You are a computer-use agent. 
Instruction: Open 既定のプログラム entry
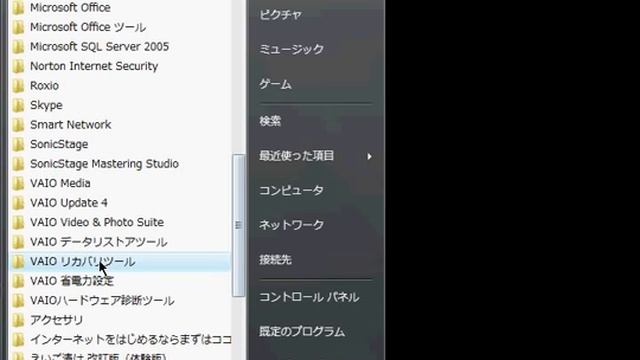[x=302, y=331]
